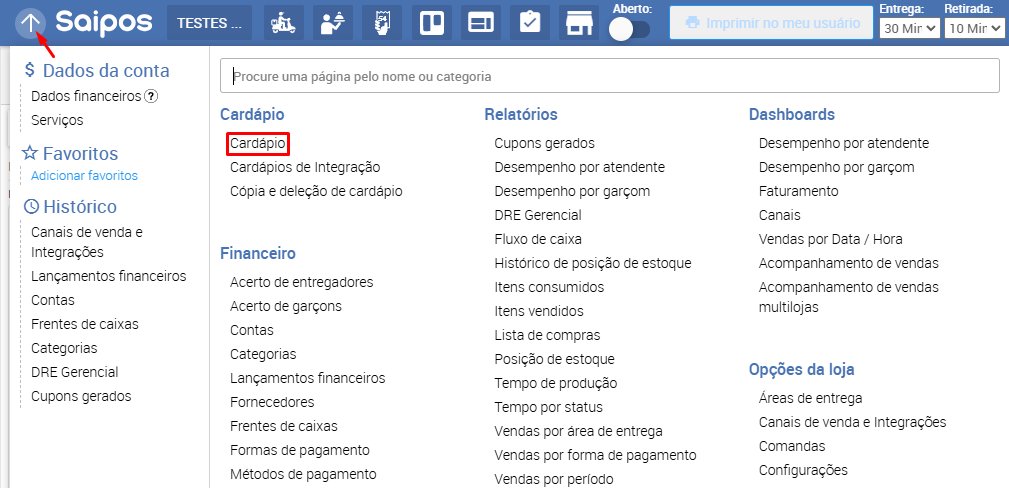This screenshot has height=488, width=1009.
Task: Open Comandas under Opções da loja
Action: click(792, 446)
